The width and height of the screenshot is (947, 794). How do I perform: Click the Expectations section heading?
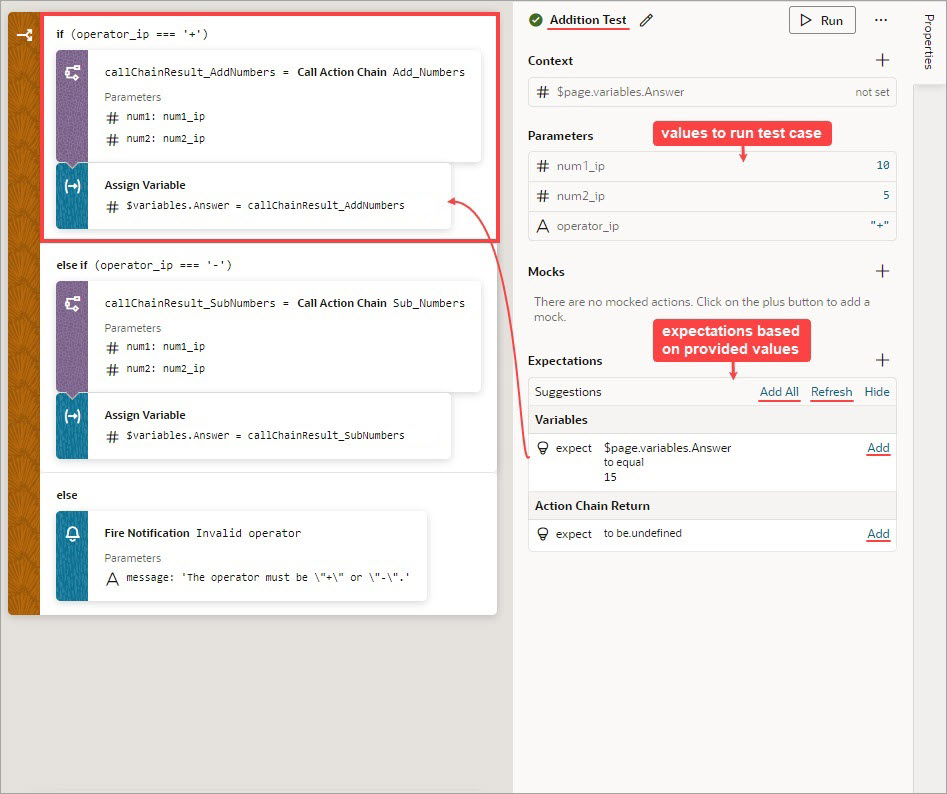pos(565,360)
